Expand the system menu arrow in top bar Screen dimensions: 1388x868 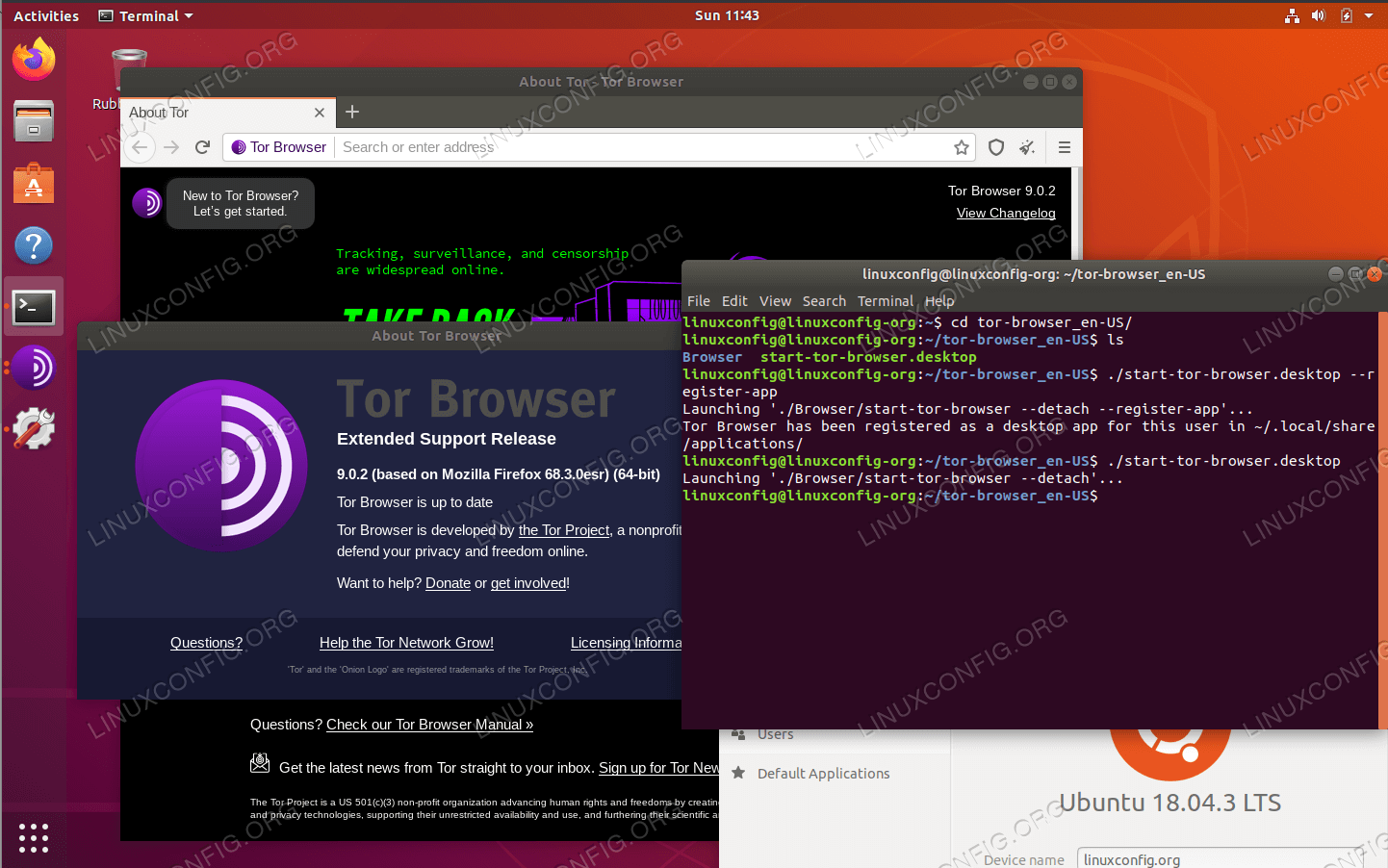[x=1369, y=15]
